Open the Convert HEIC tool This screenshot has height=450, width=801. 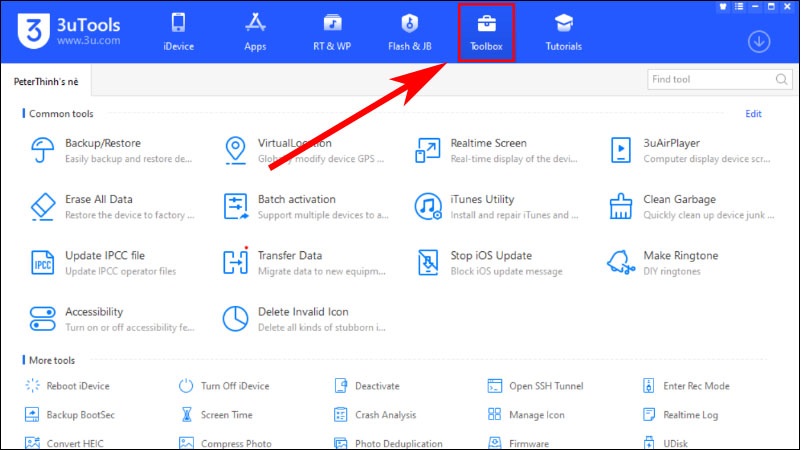[64, 443]
